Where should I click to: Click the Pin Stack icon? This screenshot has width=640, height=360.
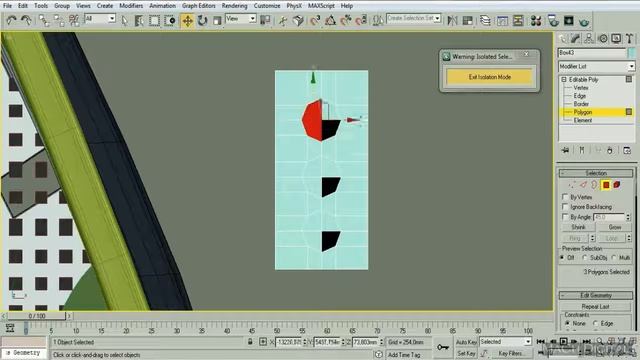[565, 150]
